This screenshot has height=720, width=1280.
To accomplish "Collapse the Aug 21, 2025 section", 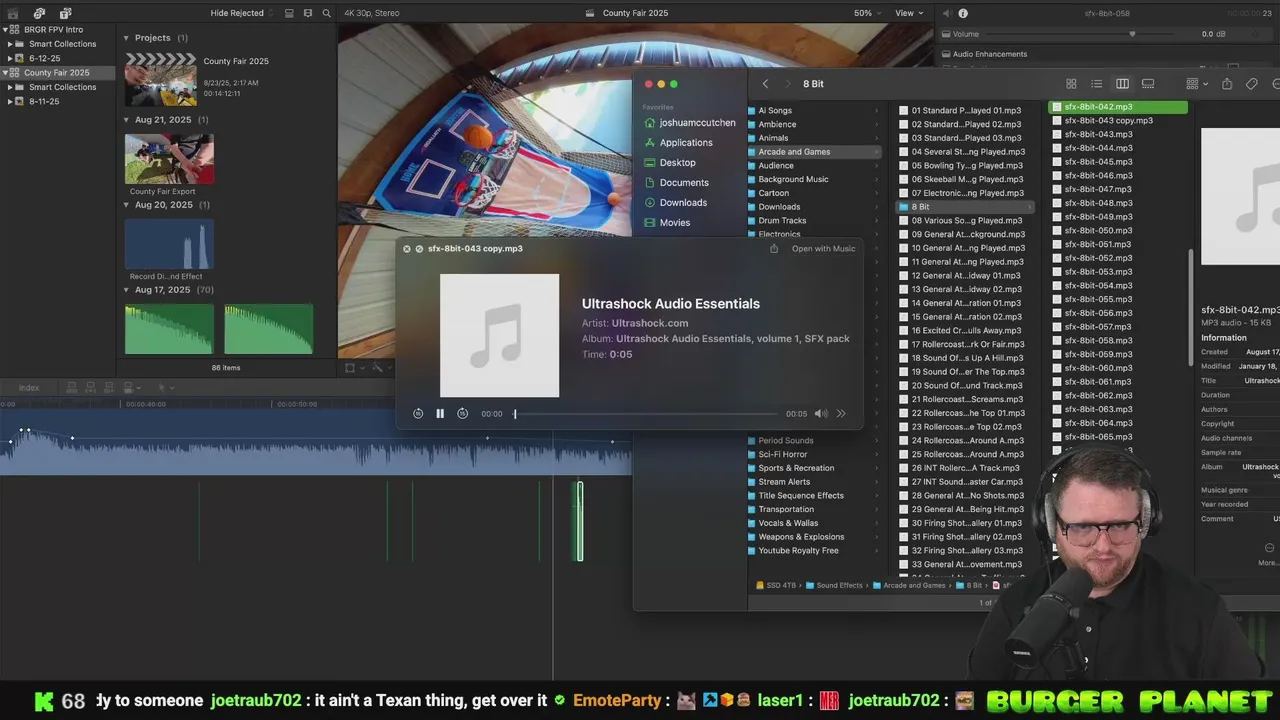I will pos(127,120).
